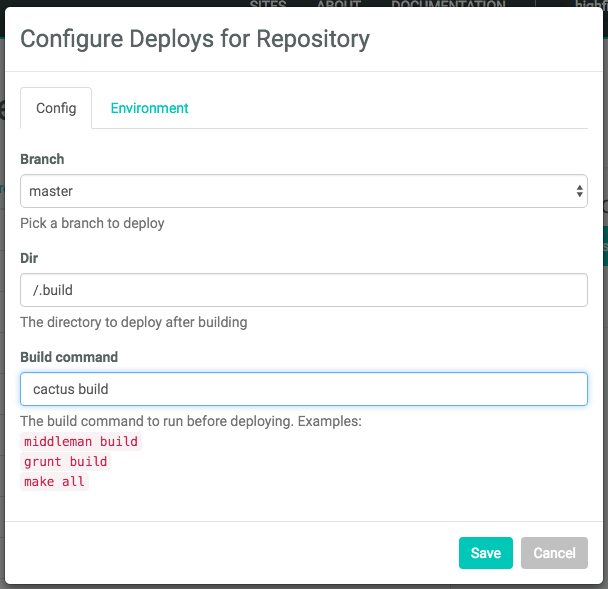Switch to the Environment tab
Viewport: 608px width, 589px height.
pyautogui.click(x=149, y=108)
